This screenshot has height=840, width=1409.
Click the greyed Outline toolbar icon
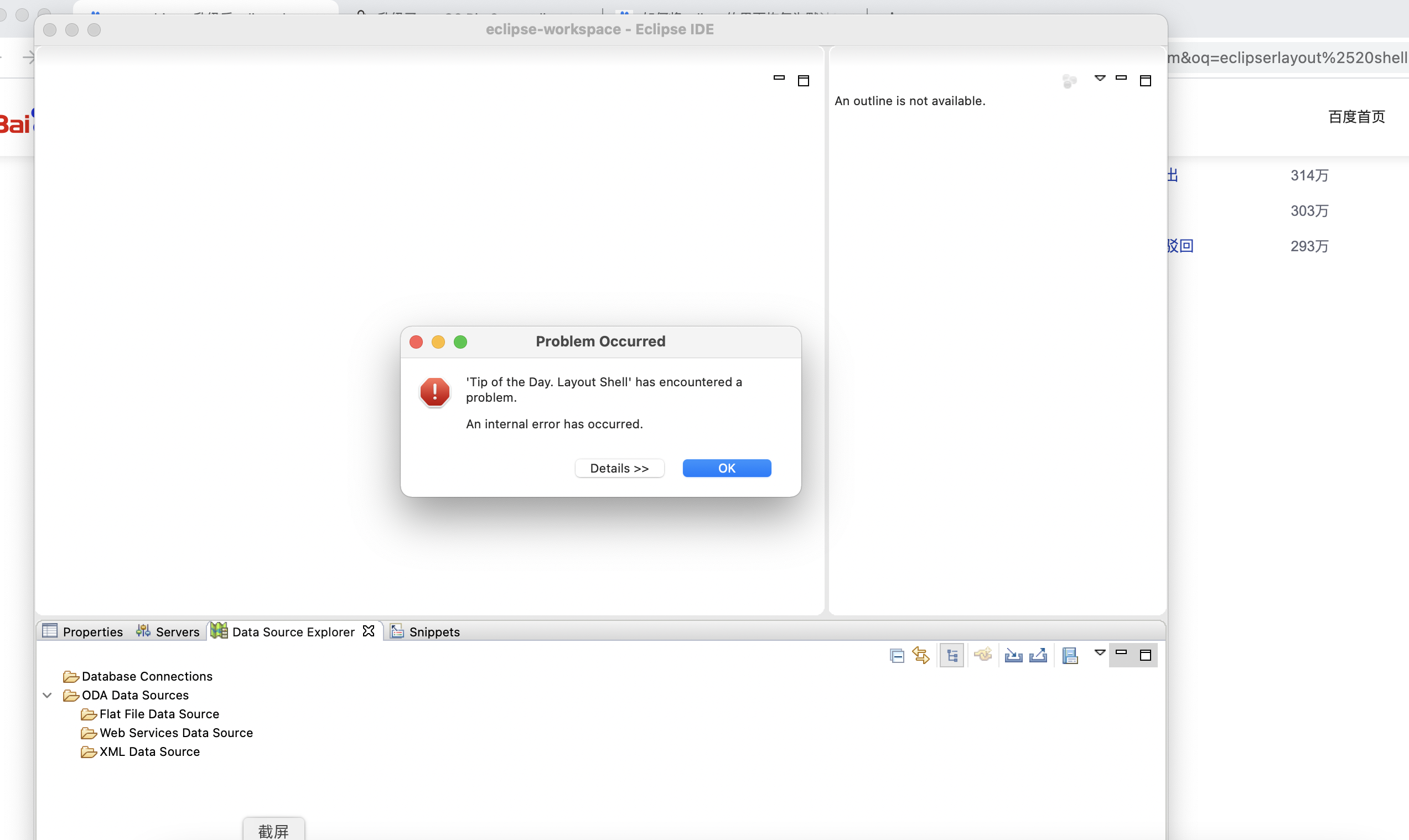click(1069, 81)
